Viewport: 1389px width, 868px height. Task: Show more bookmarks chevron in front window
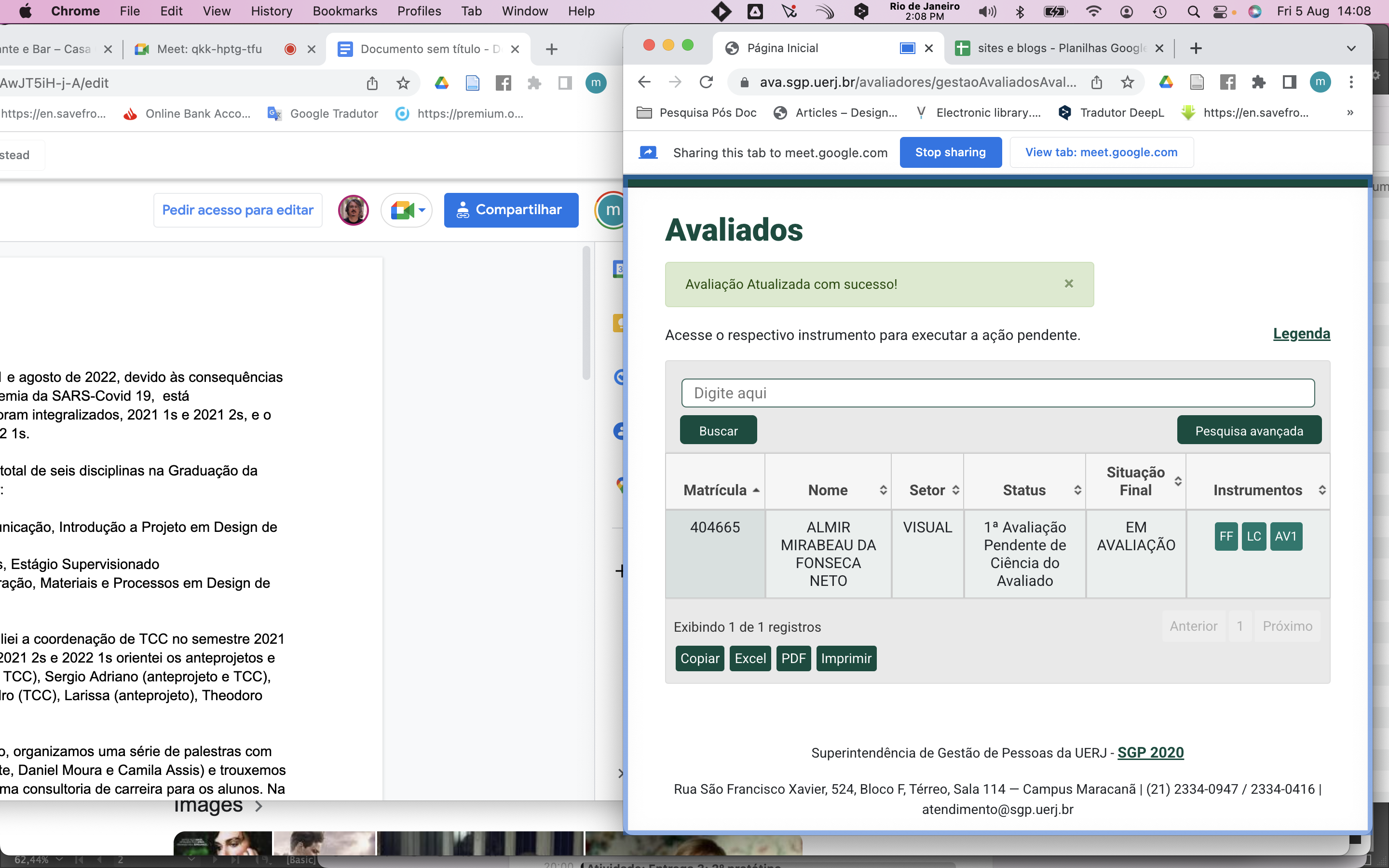[x=1350, y=112]
